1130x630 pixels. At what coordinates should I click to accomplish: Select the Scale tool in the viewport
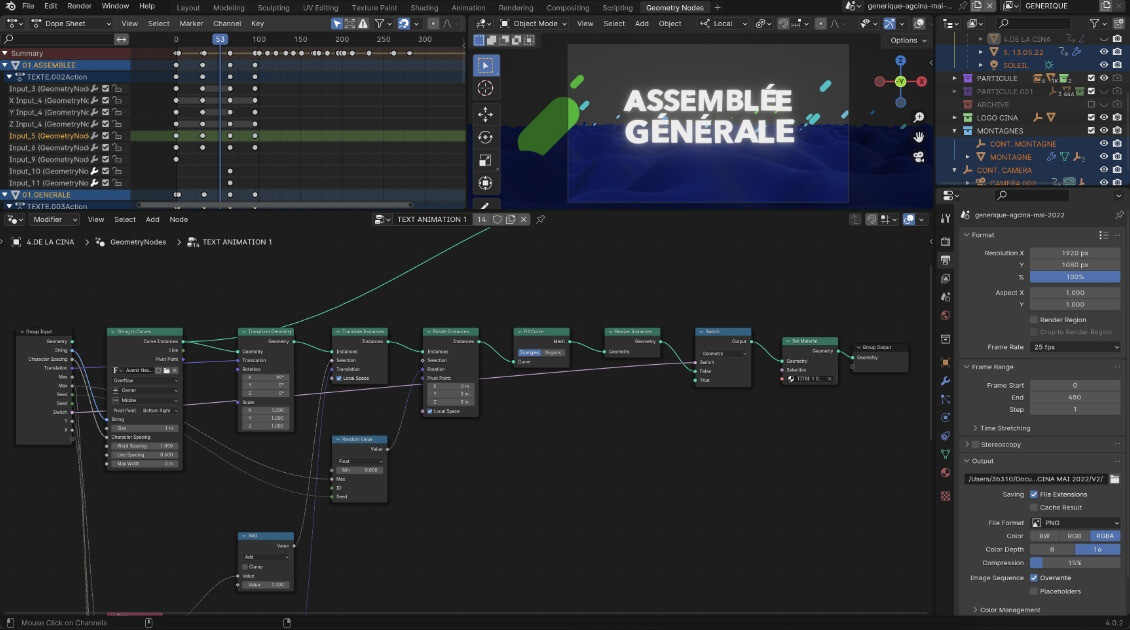[485, 160]
